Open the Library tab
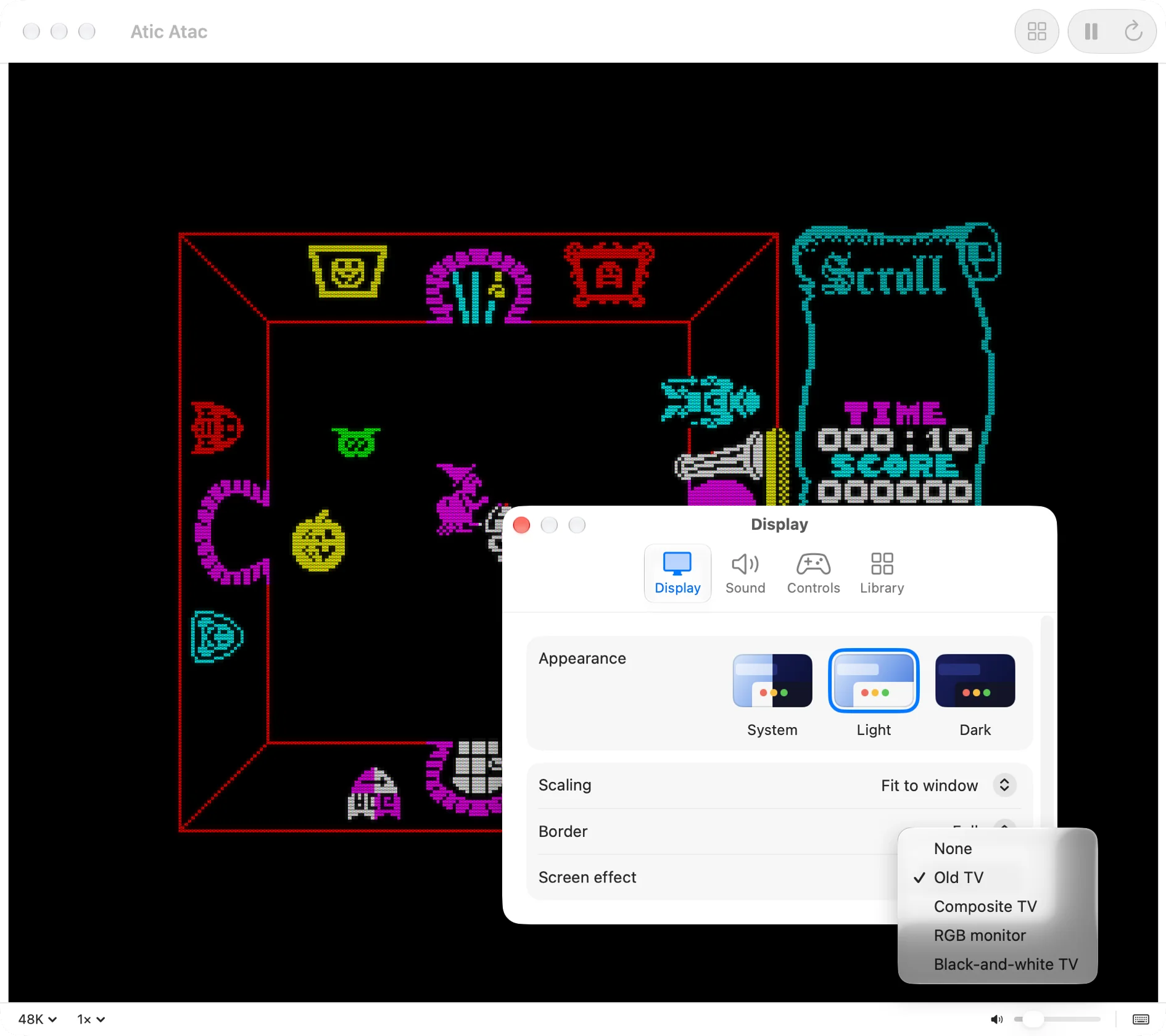The image size is (1166, 1036). [x=882, y=573]
